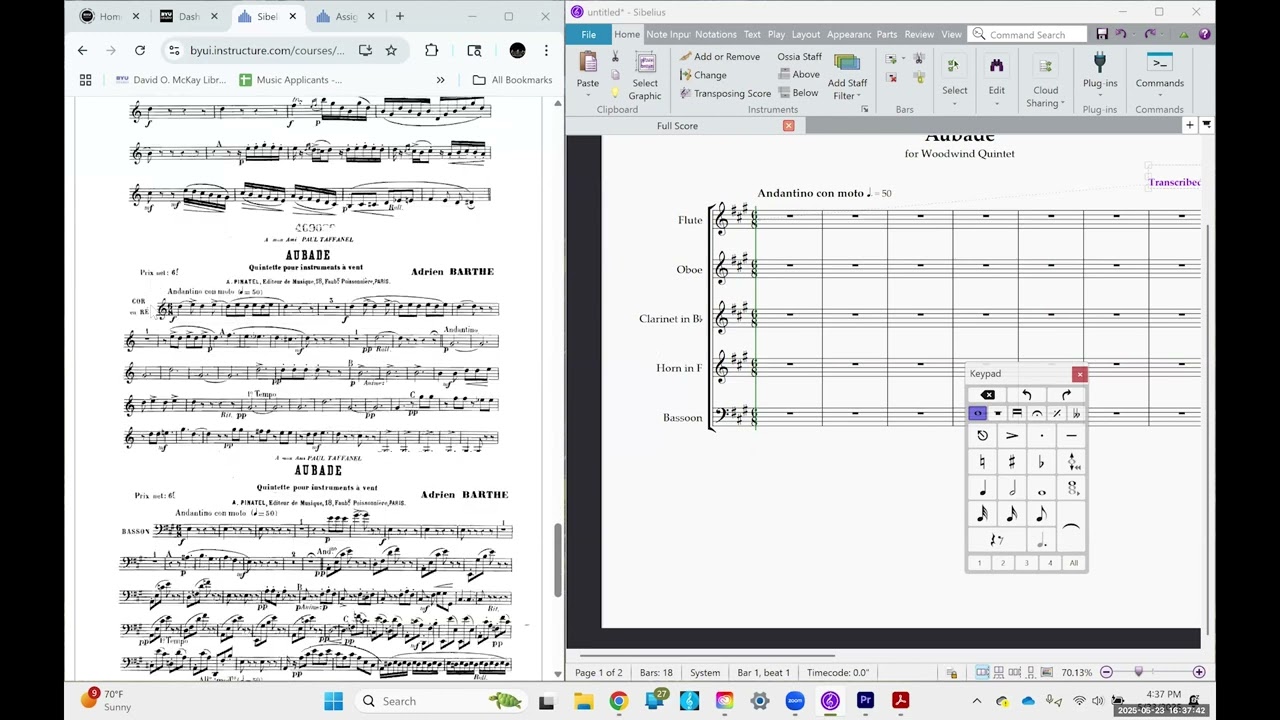Show hidden system tray icons
The height and width of the screenshot is (720, 1280).
(x=977, y=701)
